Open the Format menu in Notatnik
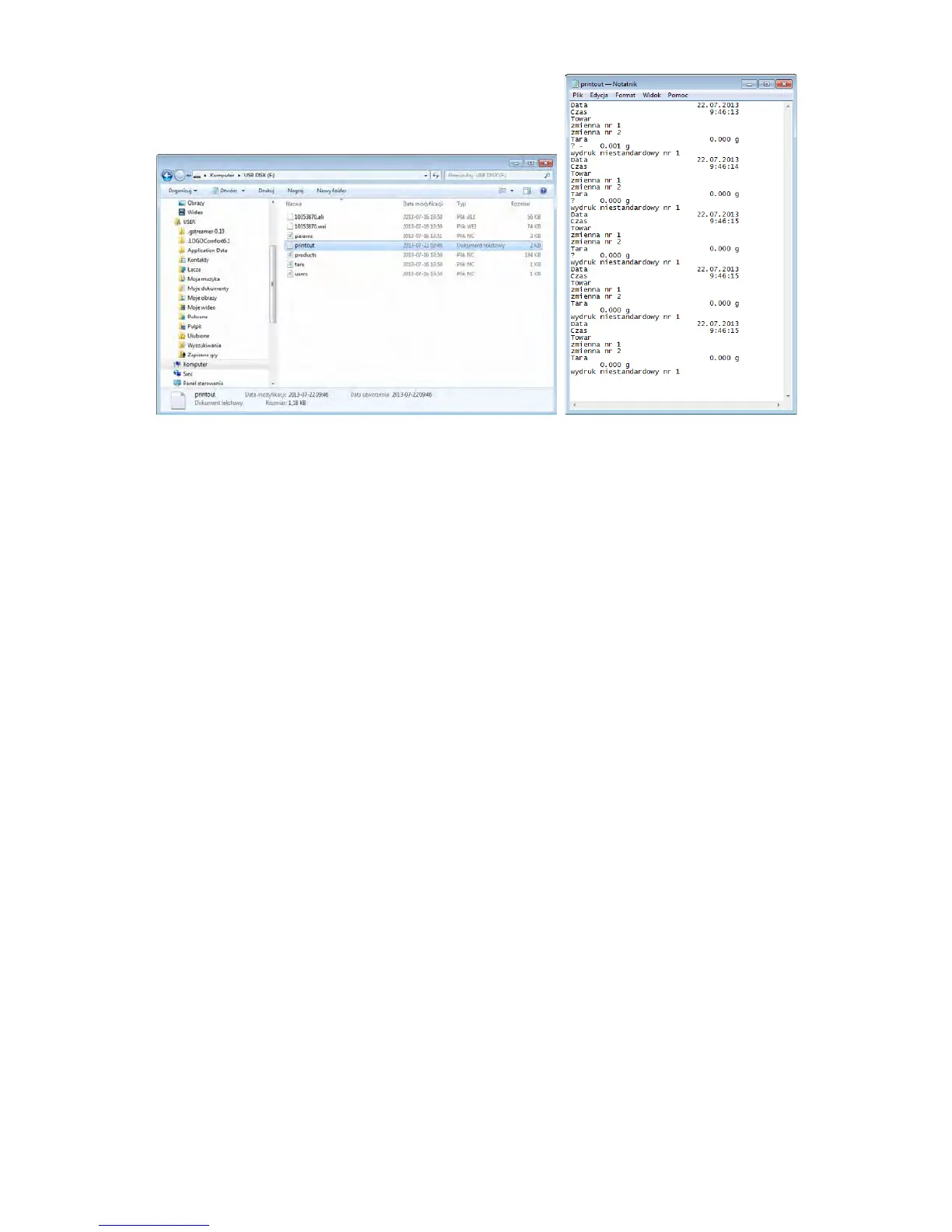 [x=625, y=95]
